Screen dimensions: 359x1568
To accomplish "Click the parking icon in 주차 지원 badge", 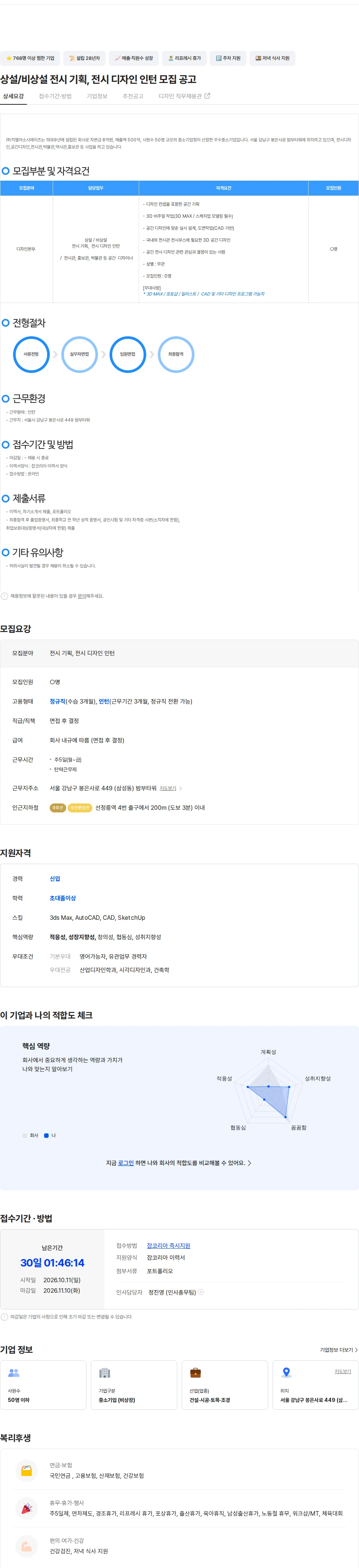I will (x=218, y=58).
